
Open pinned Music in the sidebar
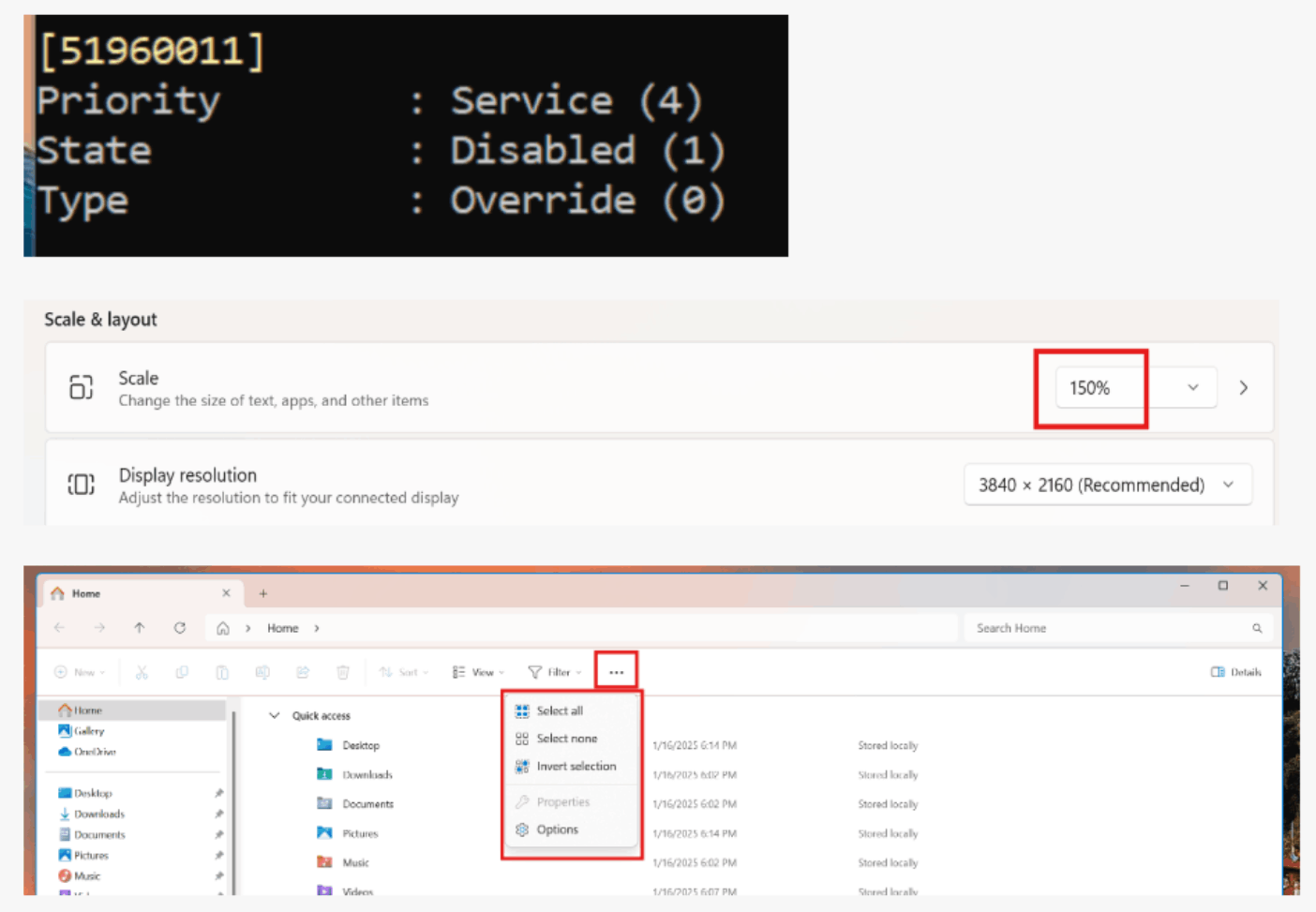click(79, 875)
